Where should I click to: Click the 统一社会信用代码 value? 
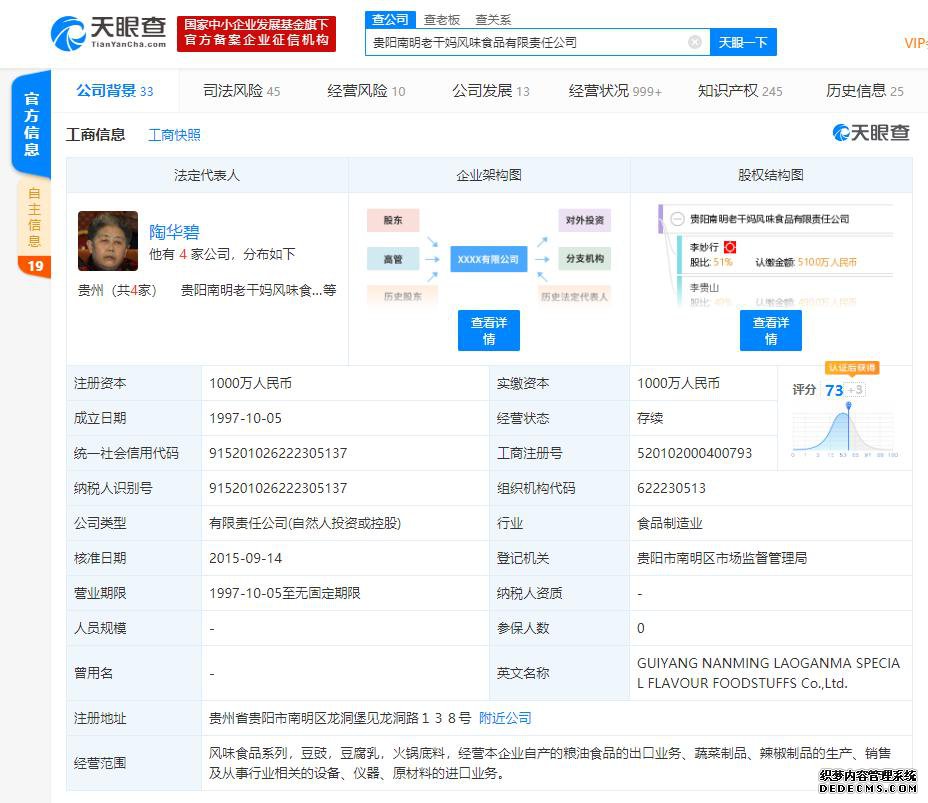(x=278, y=453)
